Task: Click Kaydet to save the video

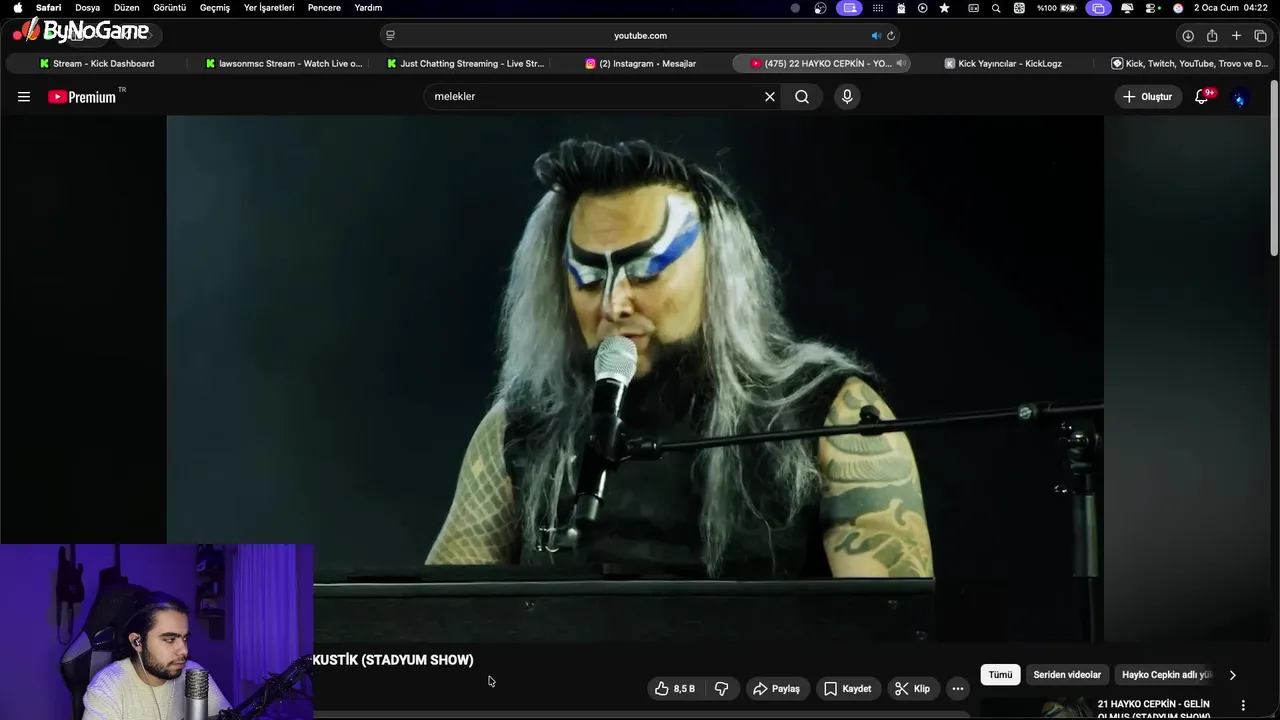Action: (847, 688)
